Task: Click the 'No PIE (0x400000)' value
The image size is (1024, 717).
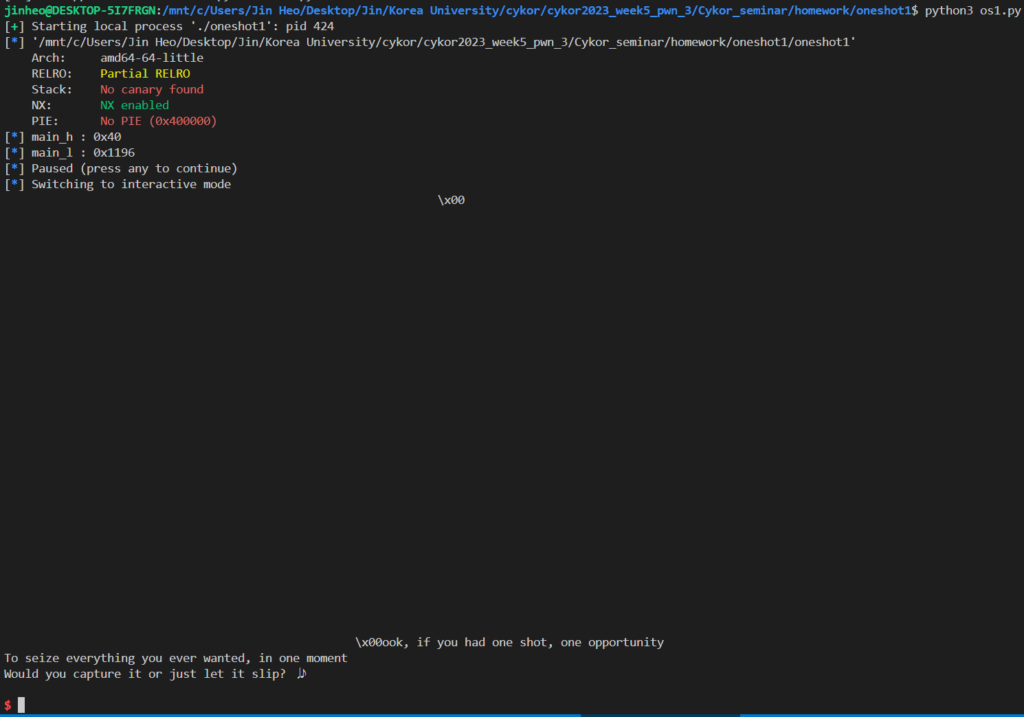Action: pos(158,121)
